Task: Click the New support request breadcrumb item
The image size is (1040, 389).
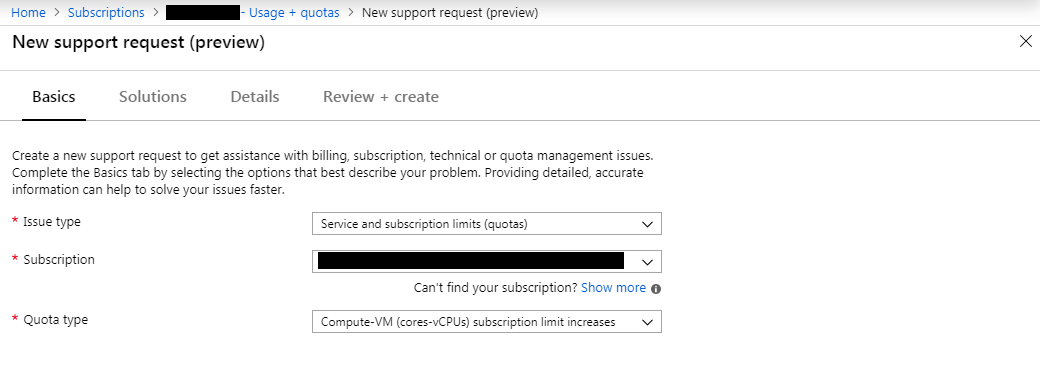Action: click(x=450, y=13)
